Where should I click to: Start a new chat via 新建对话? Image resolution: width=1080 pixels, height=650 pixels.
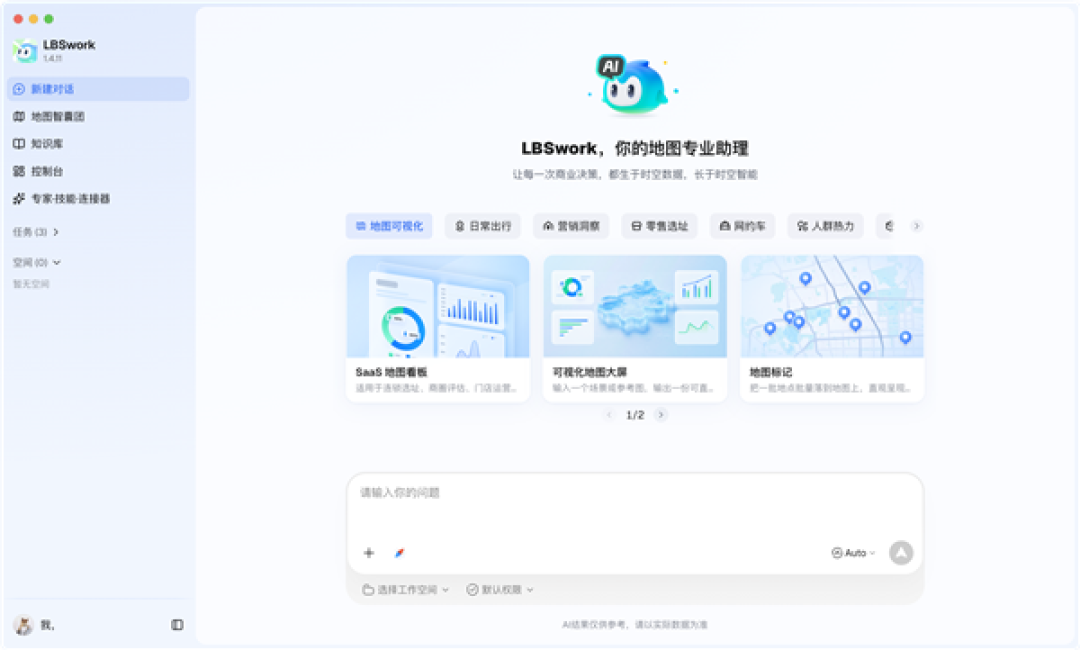[98, 89]
